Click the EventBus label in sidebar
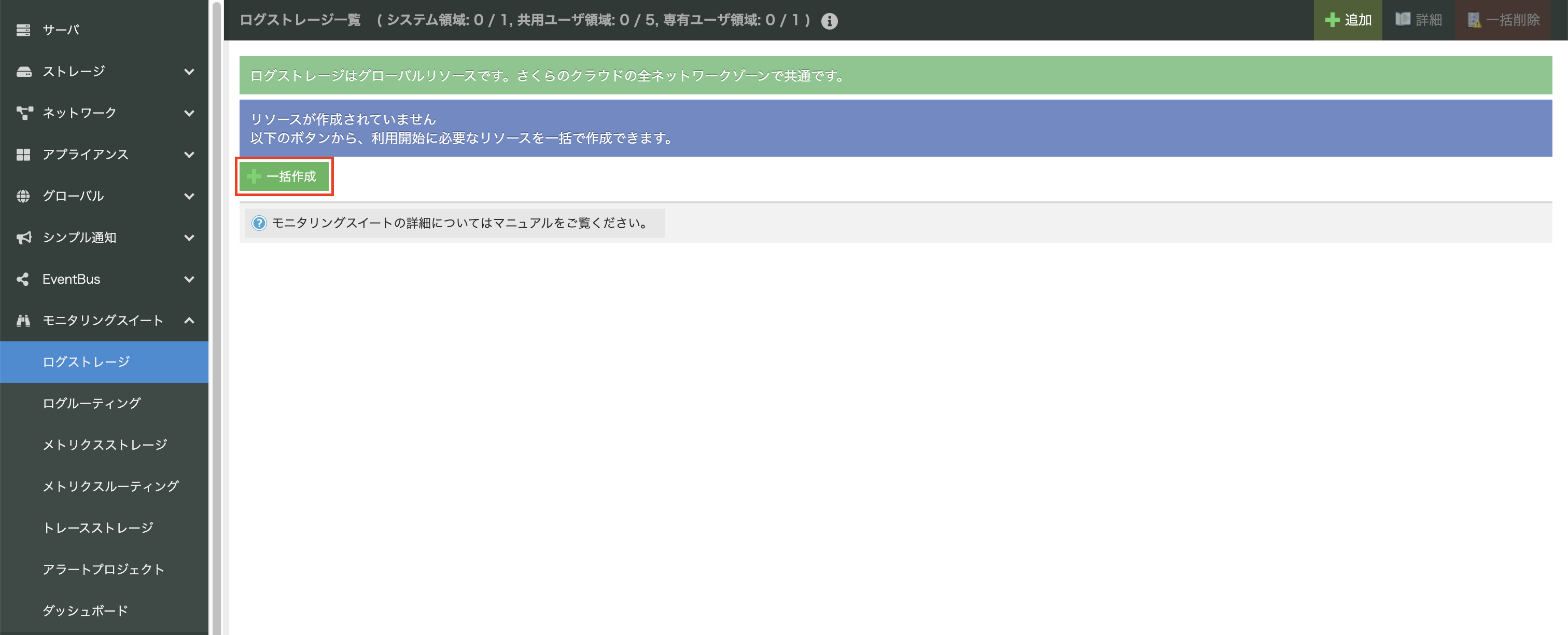Viewport: 1568px width, 635px height. (x=71, y=279)
